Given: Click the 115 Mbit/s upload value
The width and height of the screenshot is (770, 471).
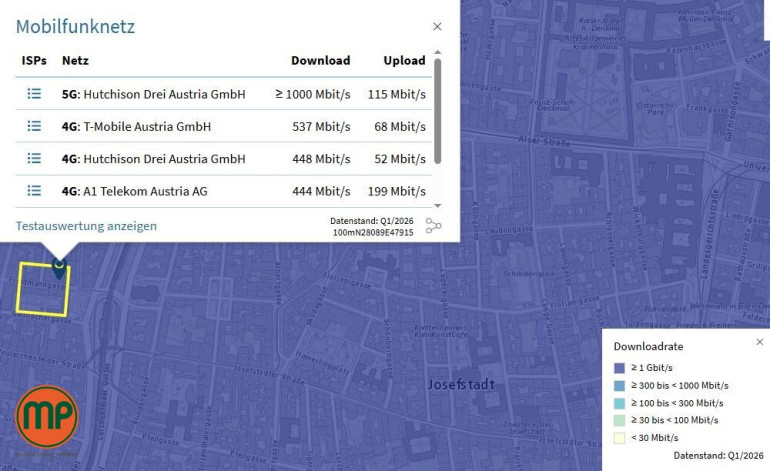Looking at the screenshot, I should (x=397, y=94).
